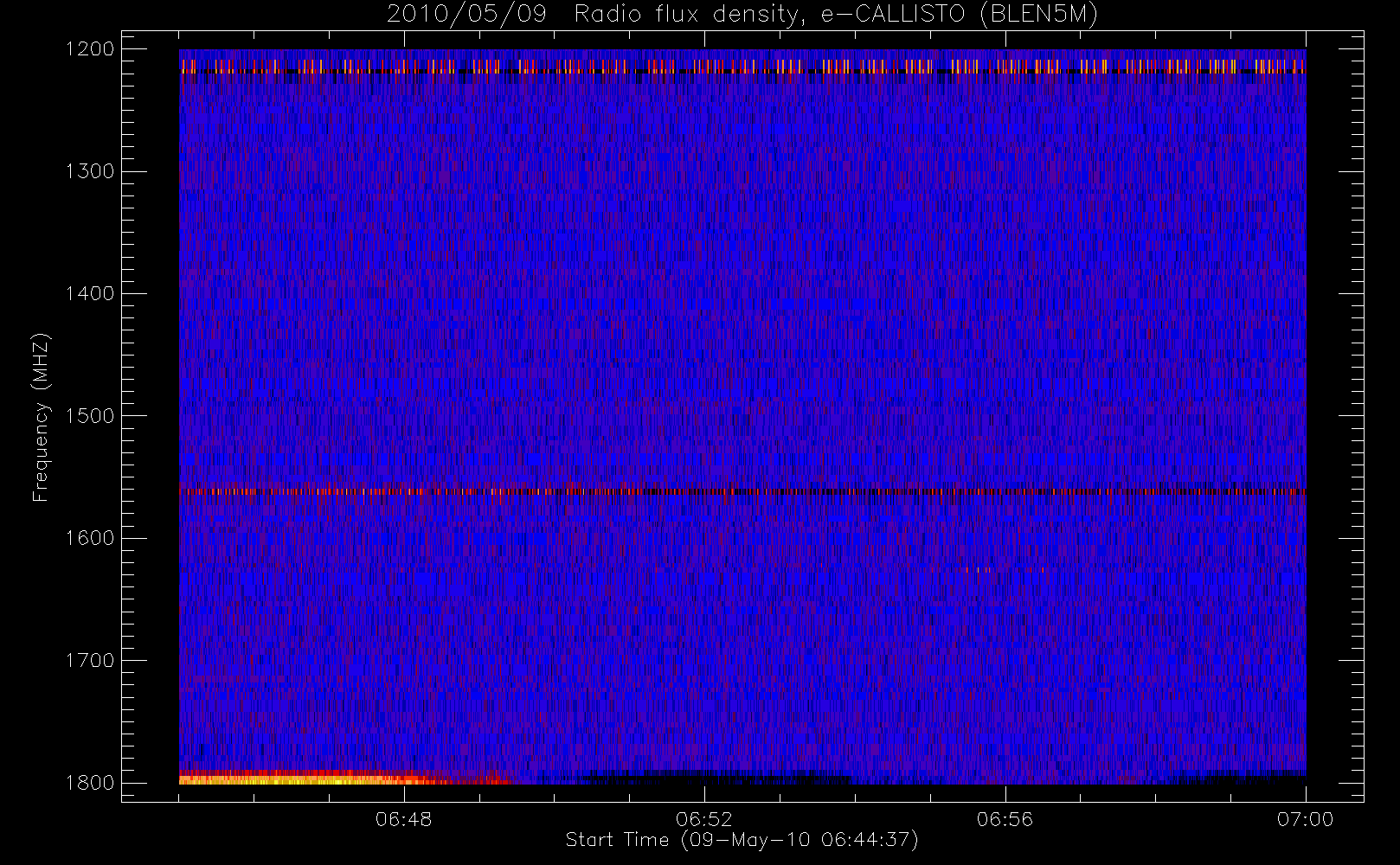1400x865 pixels.
Task: Click the Frequency (MHZ) axis title
Action: coord(41,417)
